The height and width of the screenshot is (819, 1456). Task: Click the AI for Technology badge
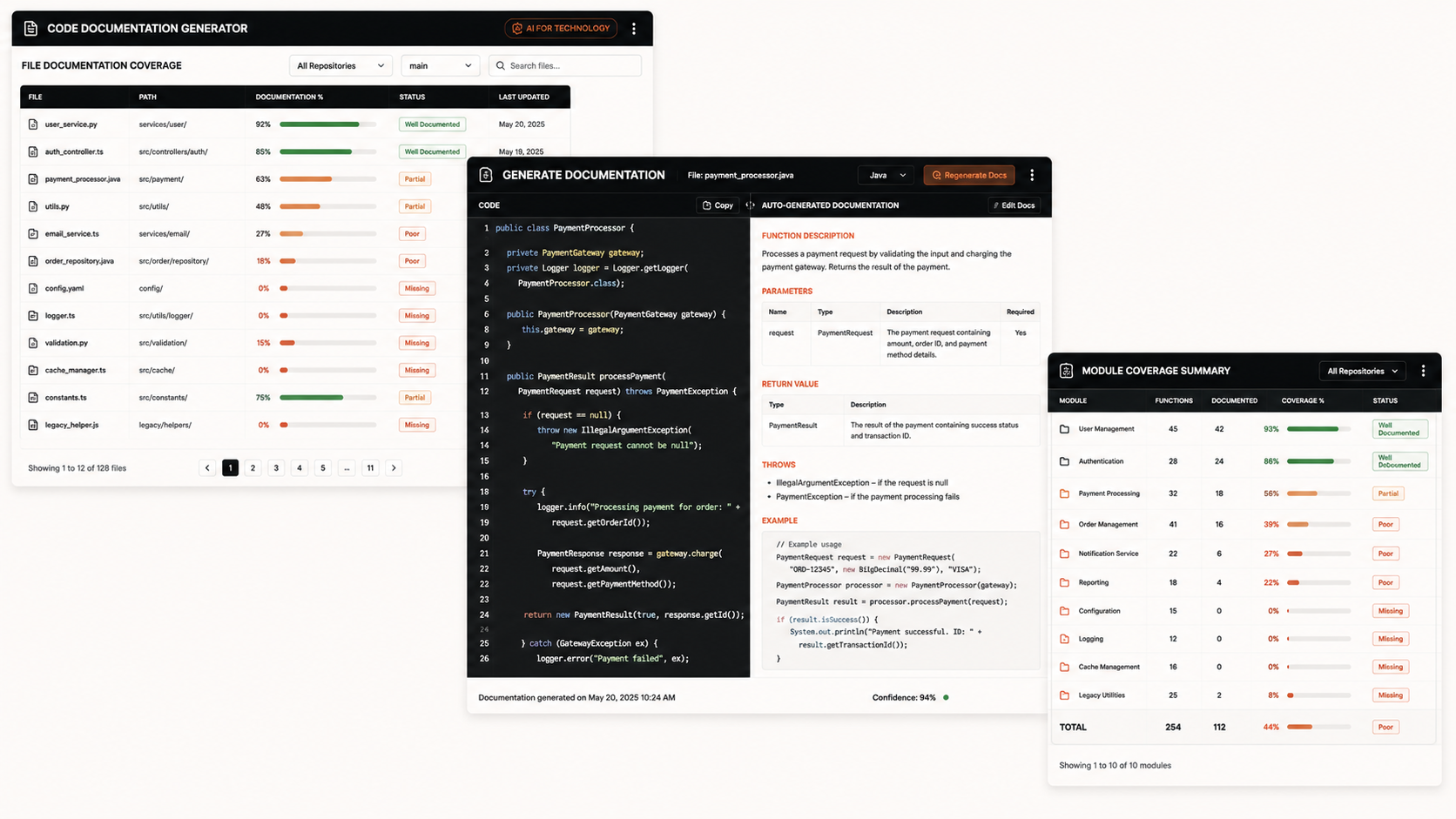pos(561,29)
